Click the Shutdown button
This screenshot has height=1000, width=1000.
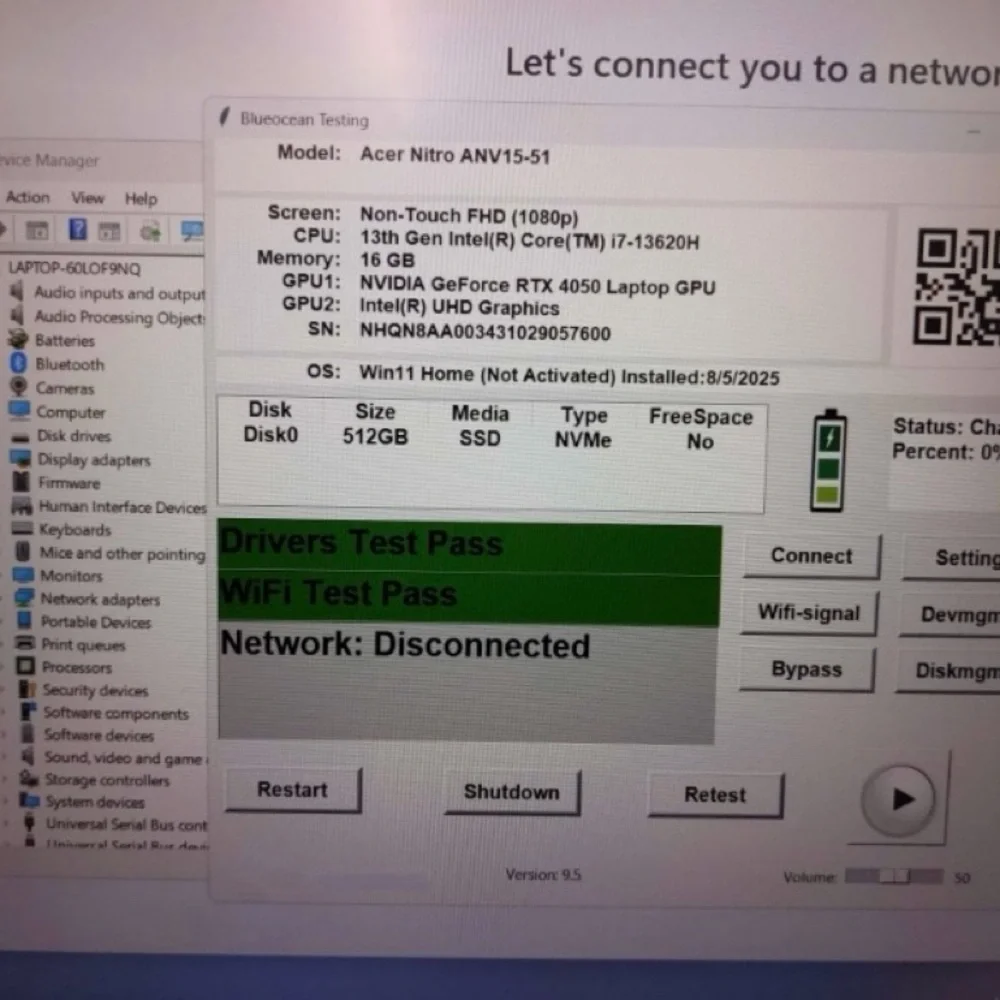512,792
